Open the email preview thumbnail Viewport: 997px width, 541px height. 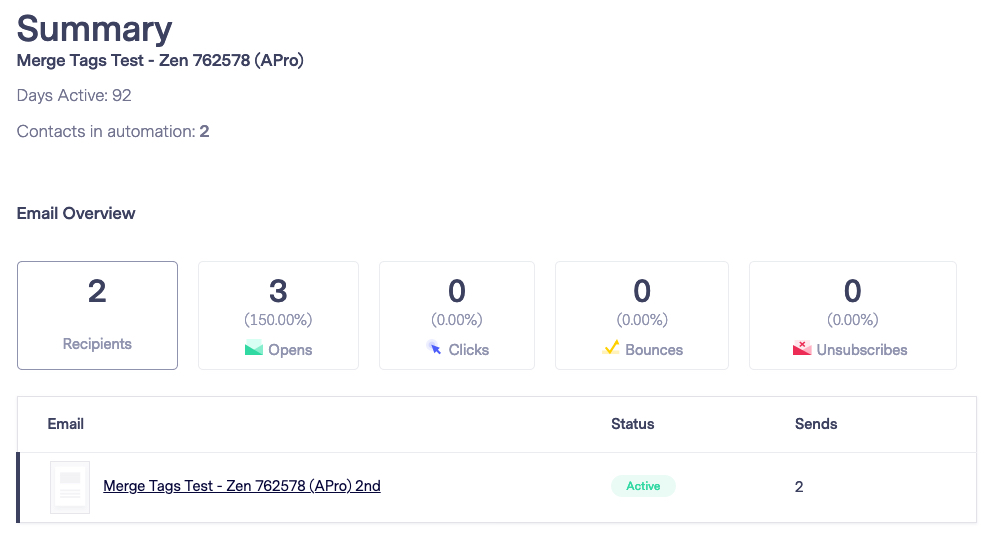click(x=70, y=487)
